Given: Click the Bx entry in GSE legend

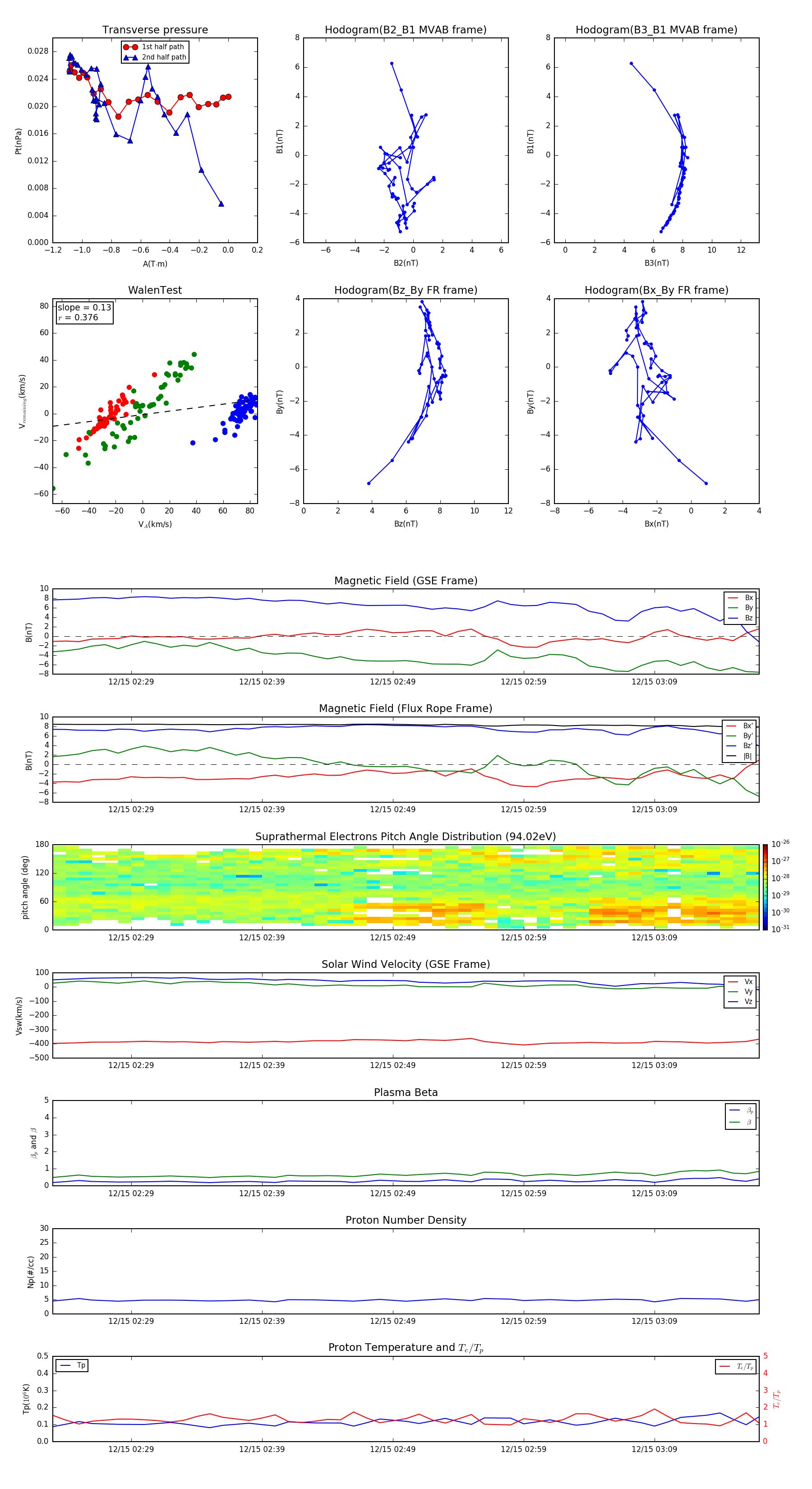Looking at the screenshot, I should click(x=741, y=598).
